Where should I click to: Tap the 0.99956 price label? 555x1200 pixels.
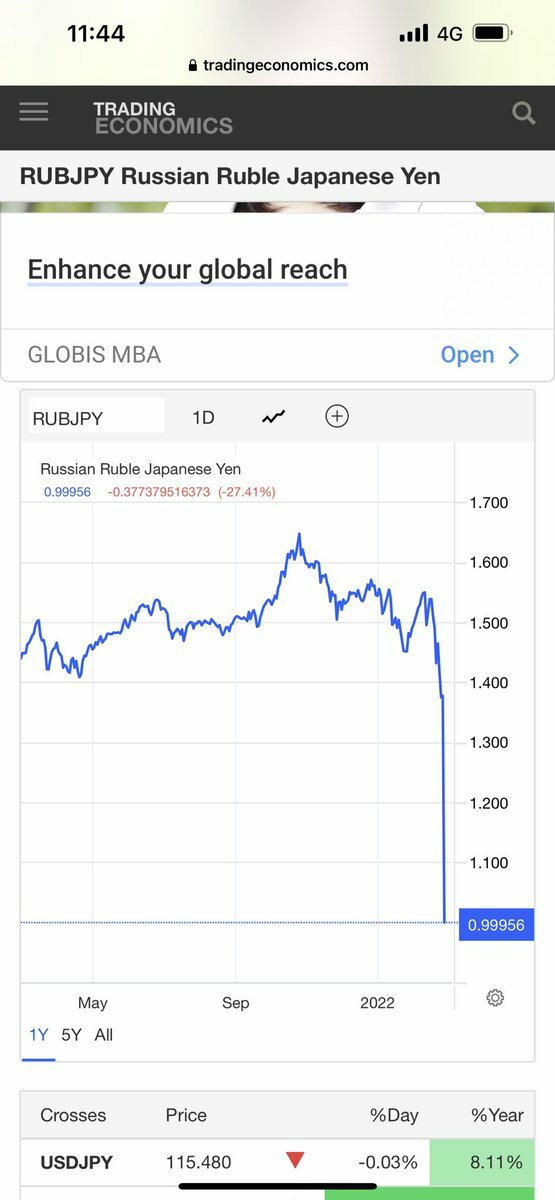[x=495, y=924]
